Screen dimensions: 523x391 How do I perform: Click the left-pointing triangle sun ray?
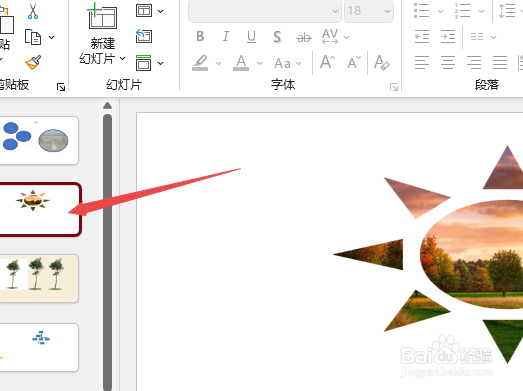[368, 254]
